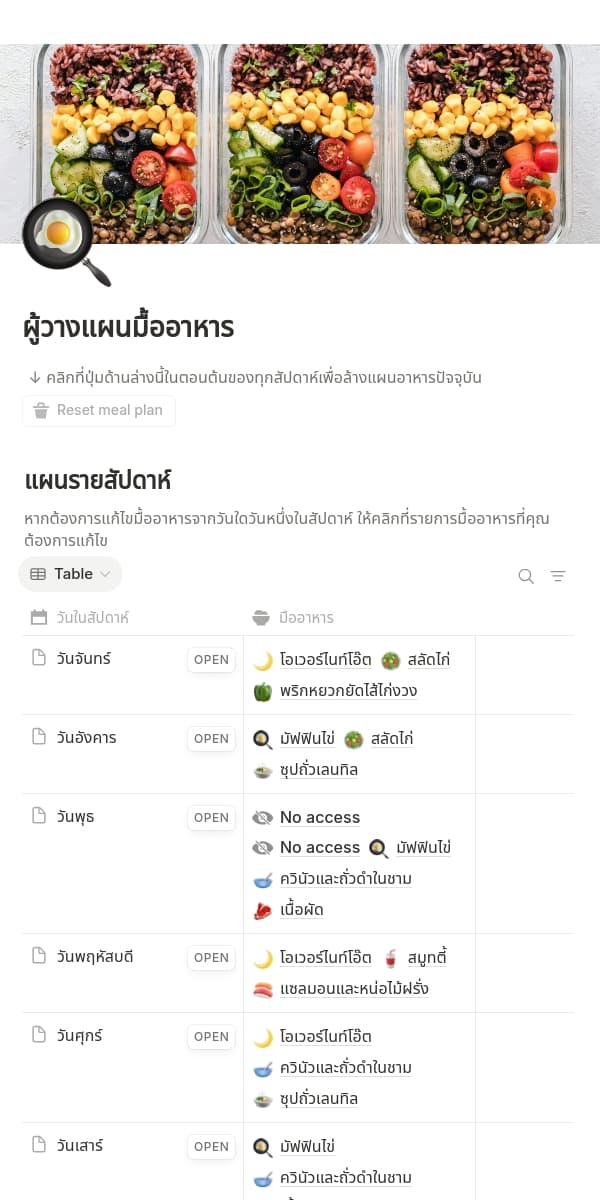Open the ซุปถั่วเลนทิล link under วันอังคาร
The image size is (600, 1200).
pos(318,770)
